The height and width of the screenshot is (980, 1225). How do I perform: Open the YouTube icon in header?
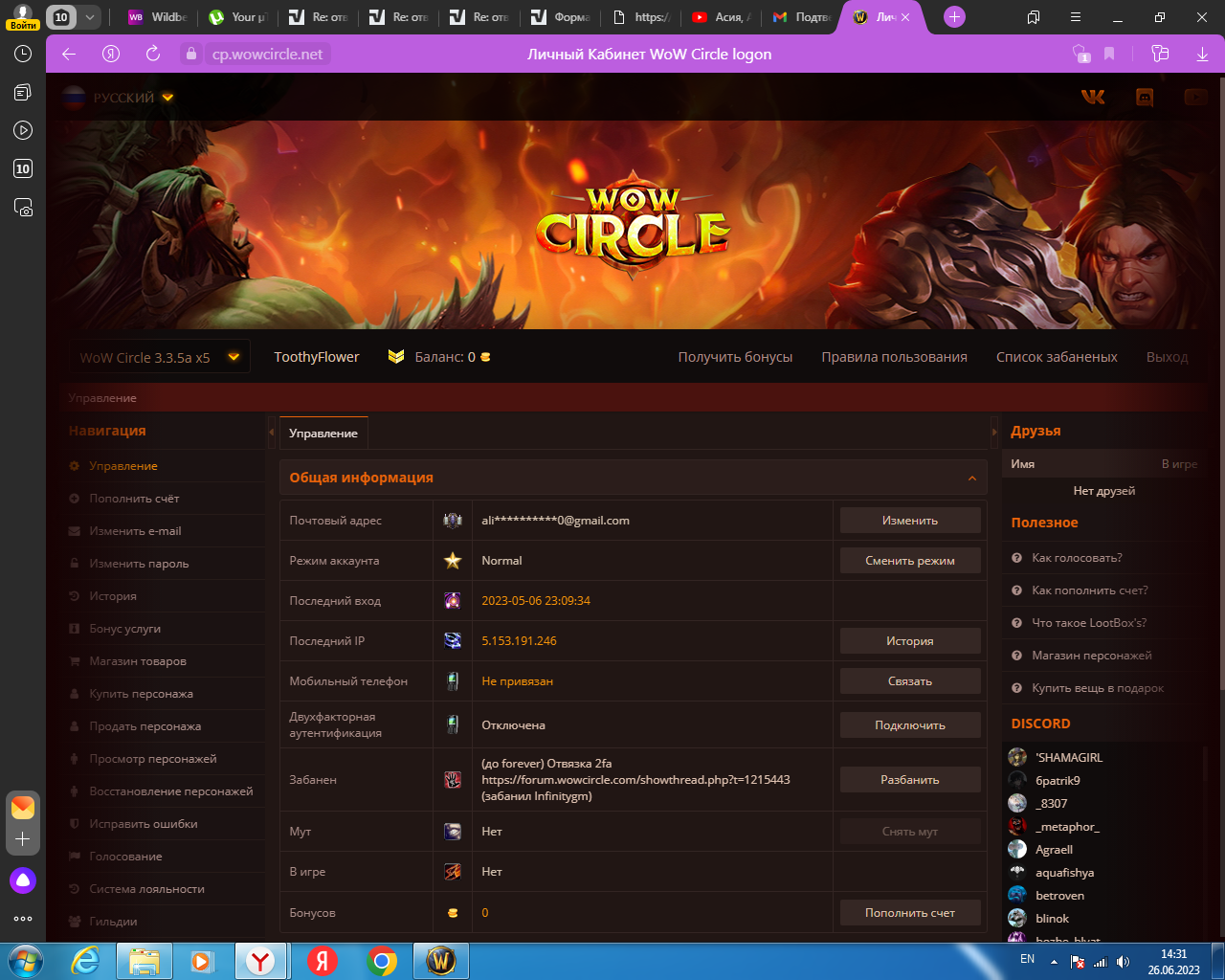click(x=1194, y=97)
